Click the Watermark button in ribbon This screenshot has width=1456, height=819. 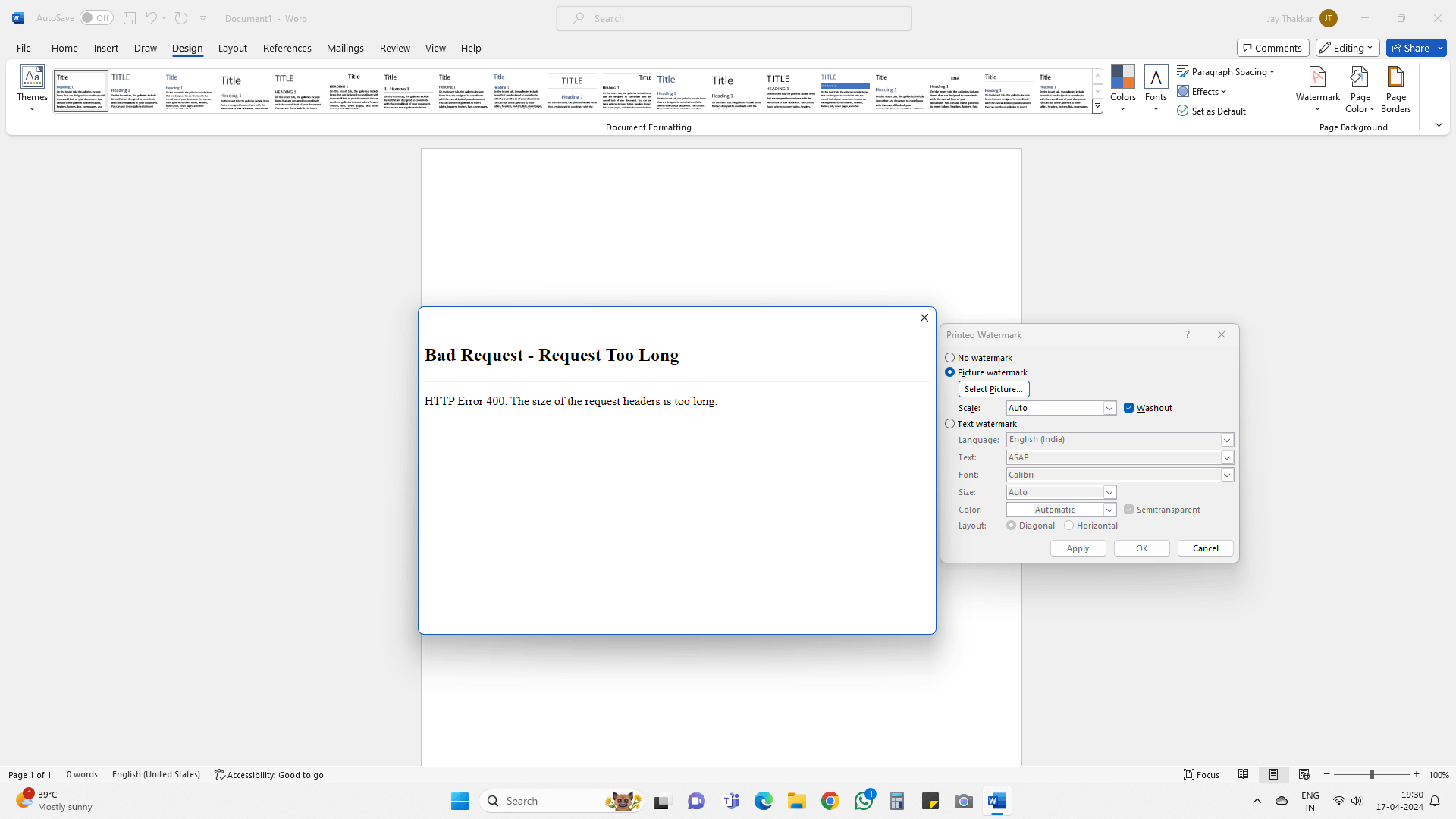pos(1317,89)
